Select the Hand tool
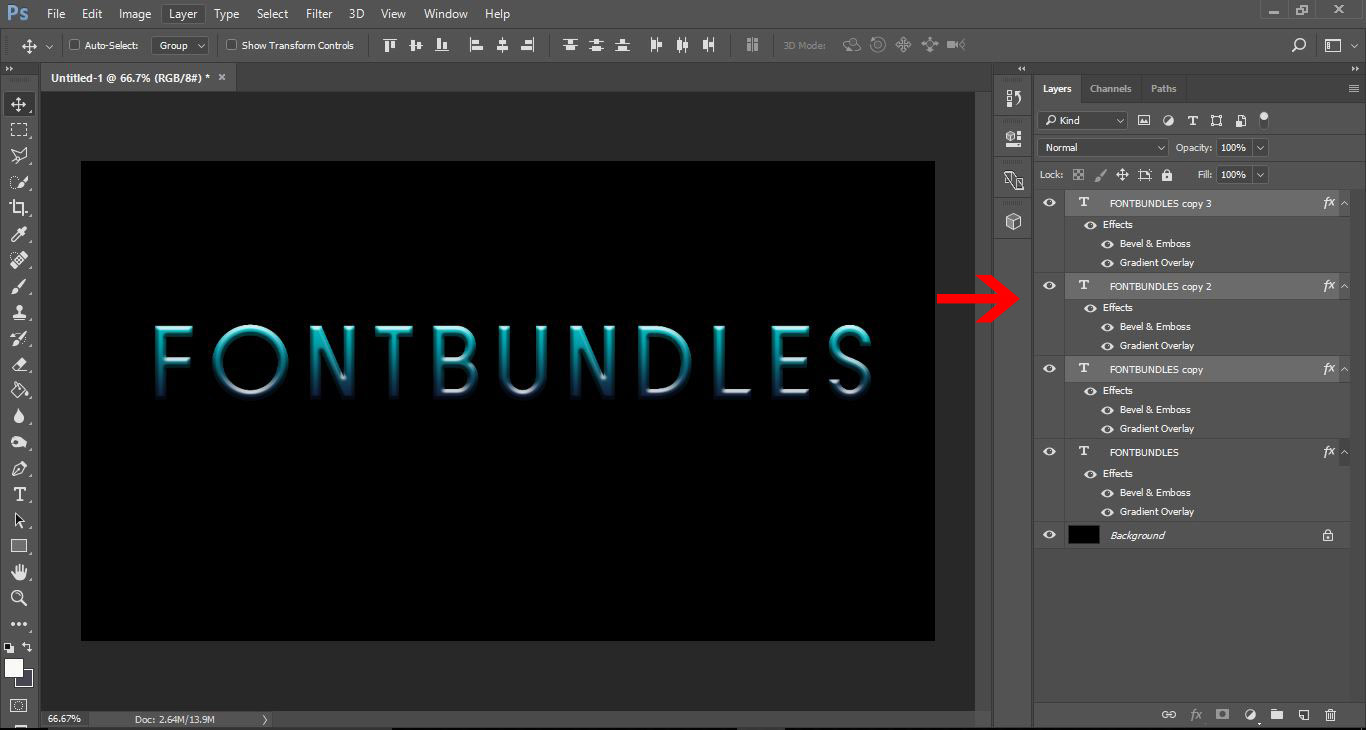This screenshot has width=1366, height=730. pyautogui.click(x=19, y=572)
